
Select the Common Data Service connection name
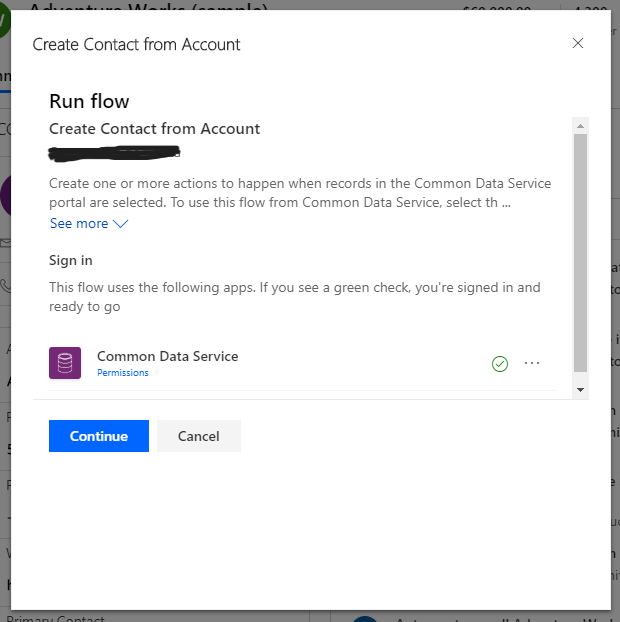(x=167, y=356)
